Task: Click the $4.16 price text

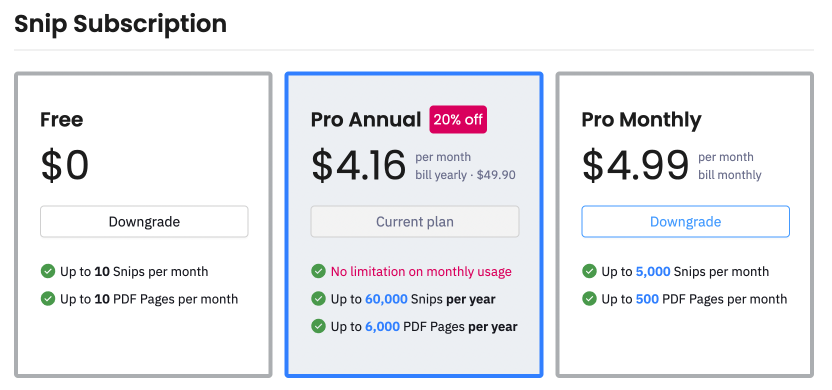Action: point(359,166)
